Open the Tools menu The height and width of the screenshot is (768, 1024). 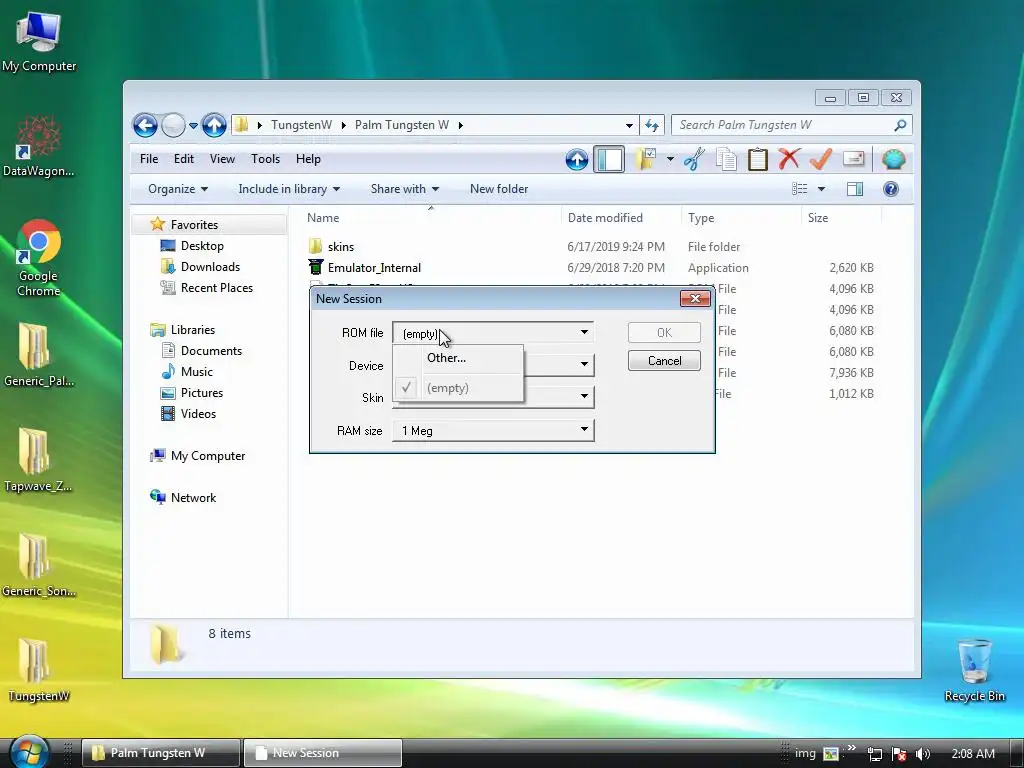pyautogui.click(x=265, y=159)
